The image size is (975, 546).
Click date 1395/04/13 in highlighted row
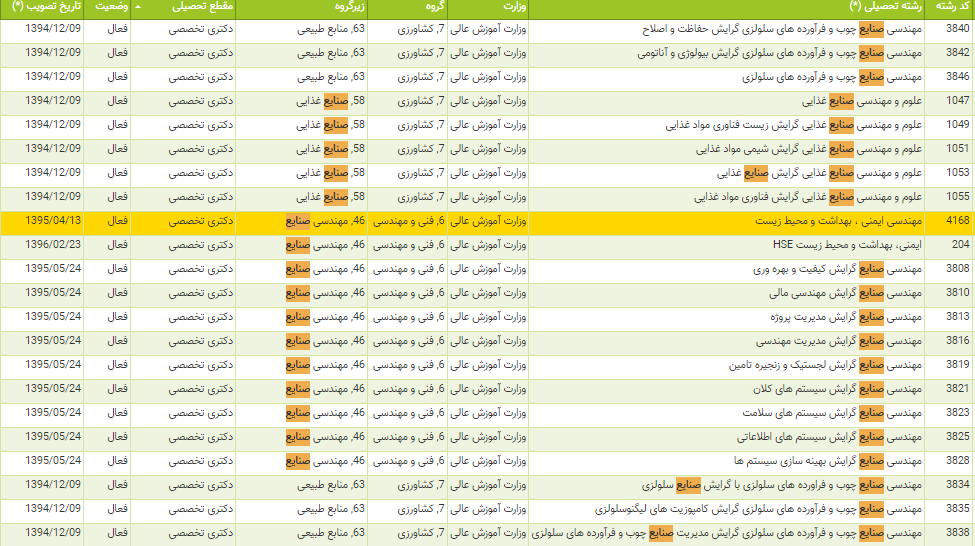[53, 220]
